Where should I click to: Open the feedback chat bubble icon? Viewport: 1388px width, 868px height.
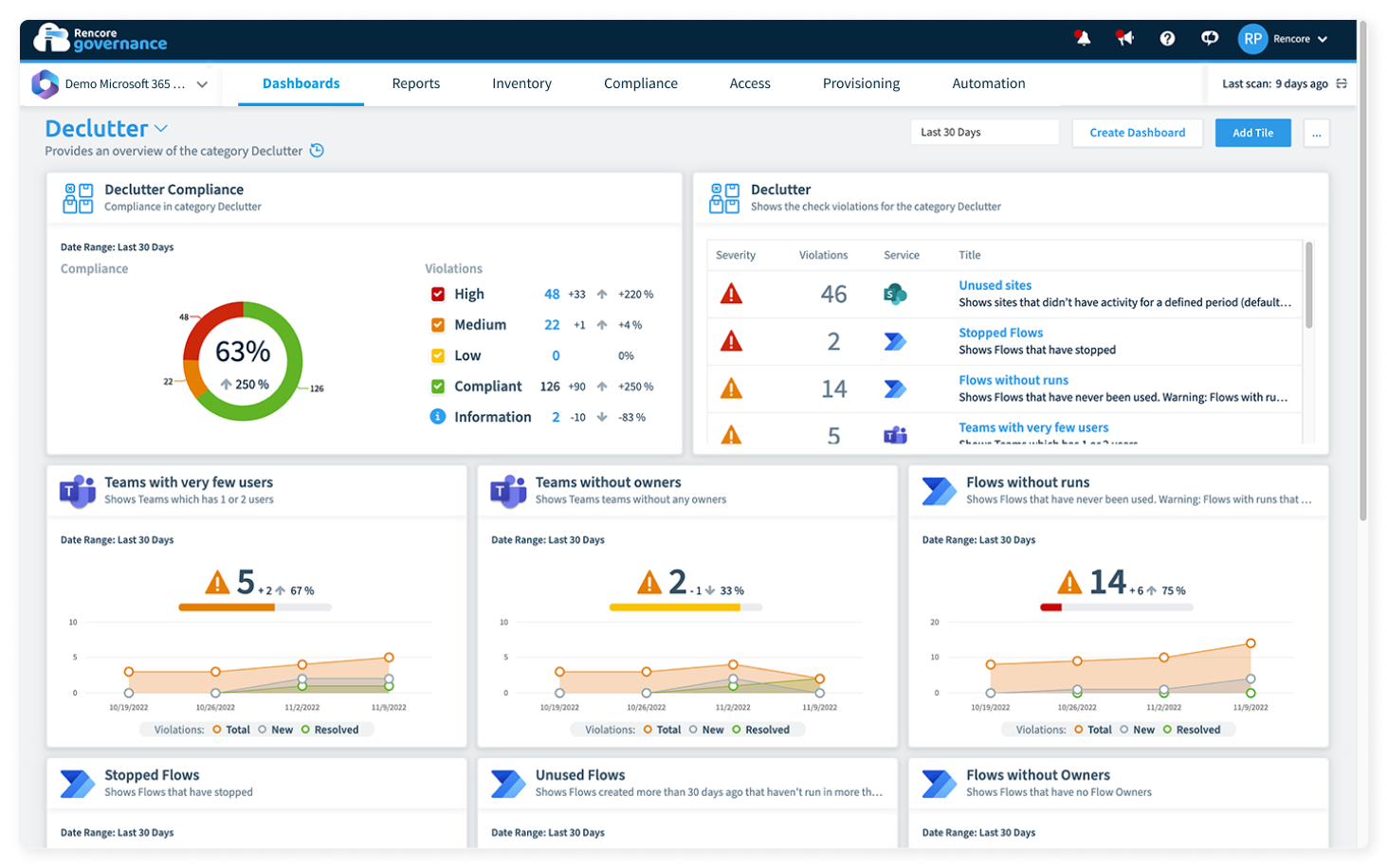tap(1210, 38)
